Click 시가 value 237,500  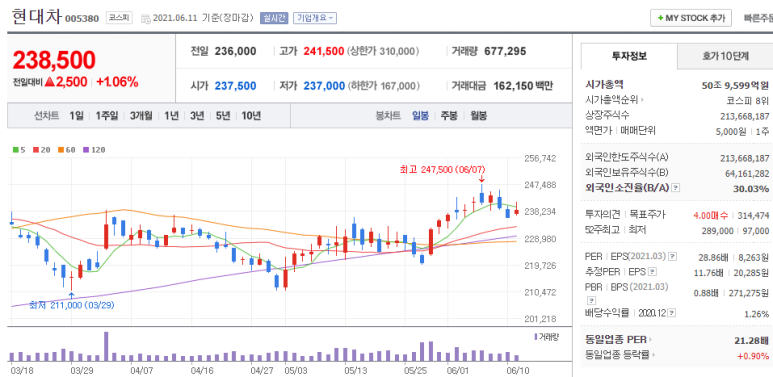236,86
